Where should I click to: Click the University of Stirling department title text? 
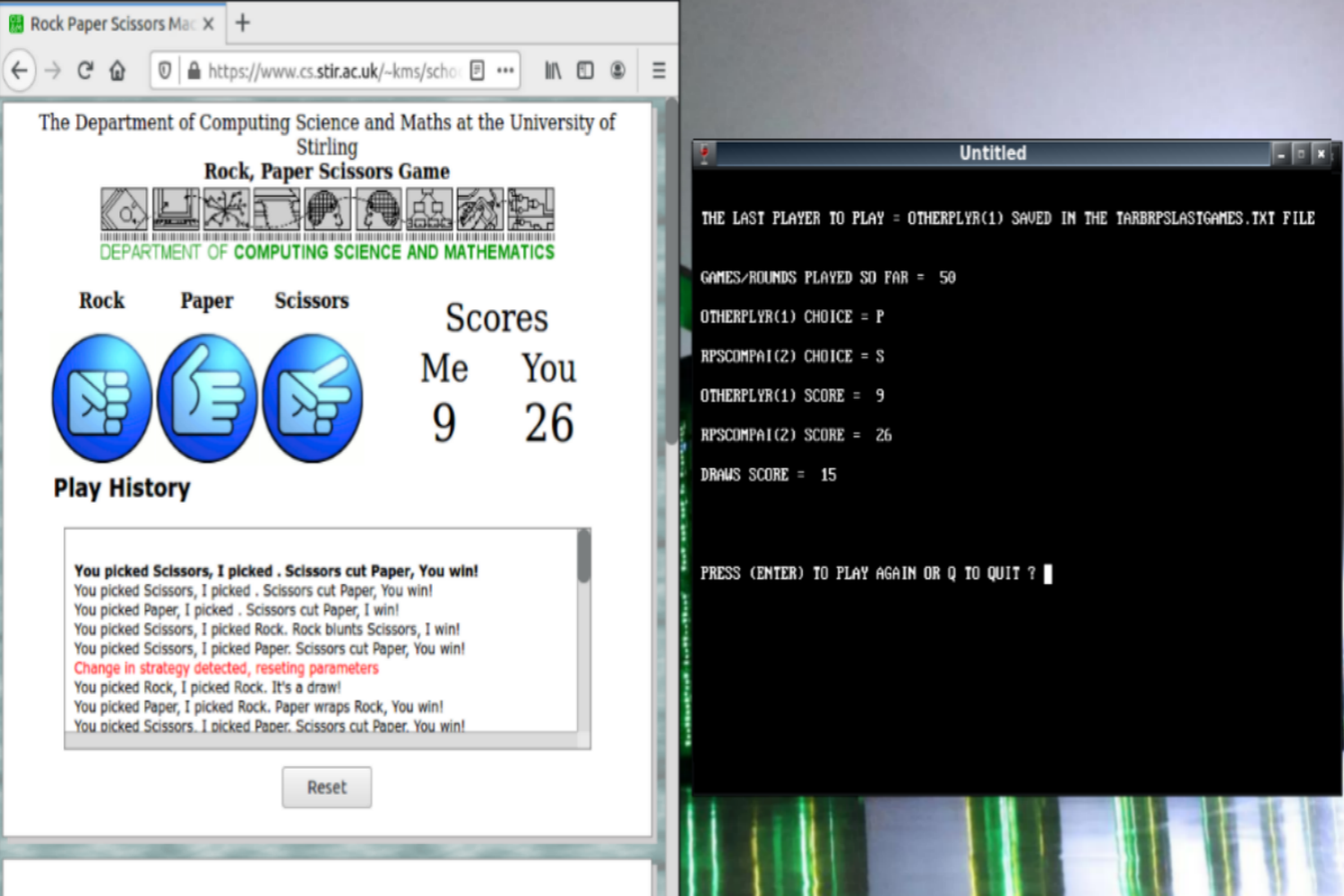click(x=327, y=134)
